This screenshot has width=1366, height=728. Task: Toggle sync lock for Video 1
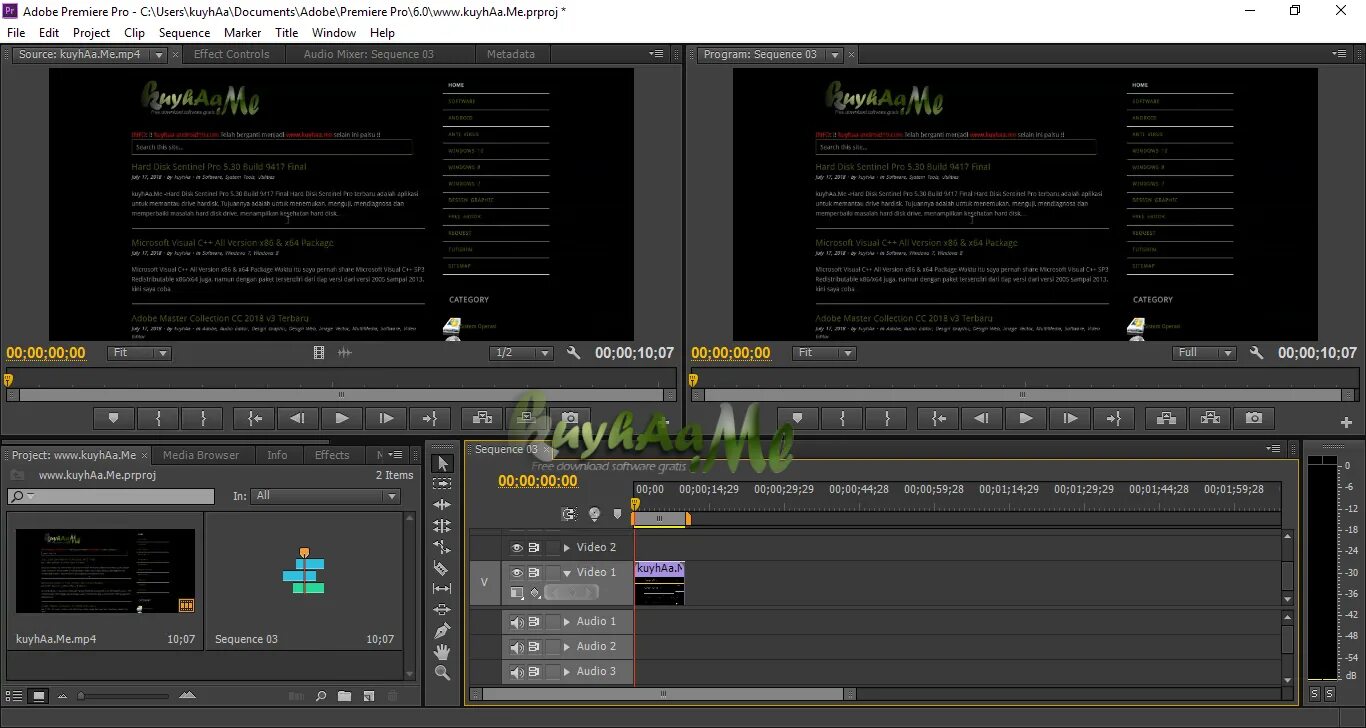coord(534,573)
